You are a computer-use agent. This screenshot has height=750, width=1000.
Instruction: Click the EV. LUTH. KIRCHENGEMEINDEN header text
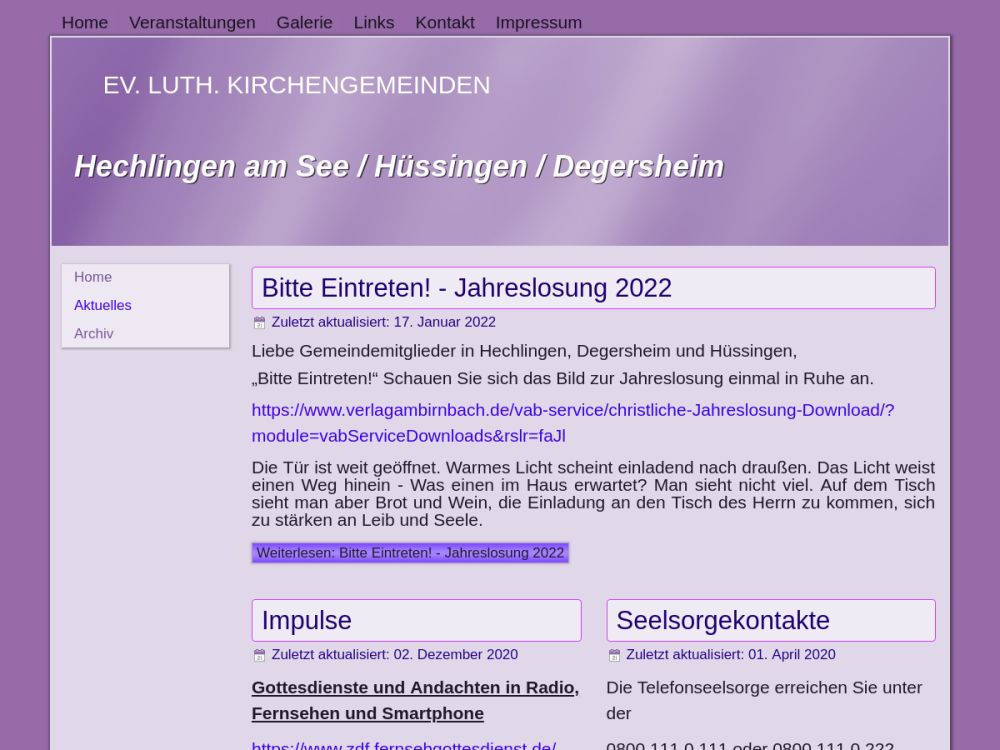(x=297, y=86)
